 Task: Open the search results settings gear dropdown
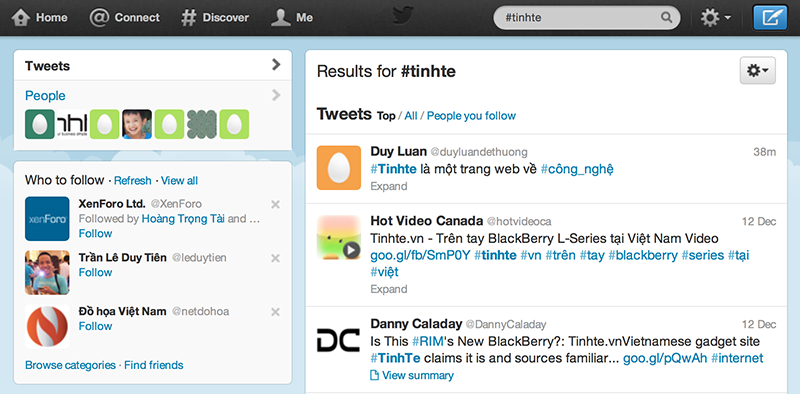(x=758, y=71)
